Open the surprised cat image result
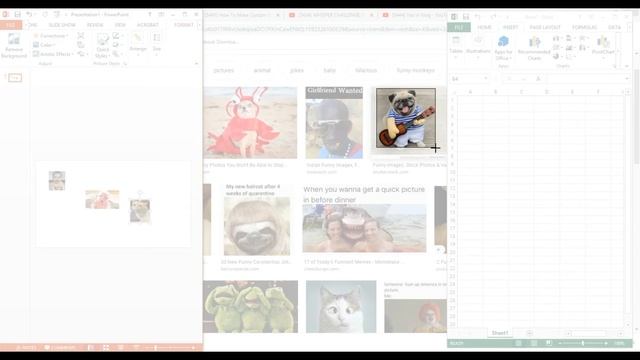 click(x=341, y=307)
